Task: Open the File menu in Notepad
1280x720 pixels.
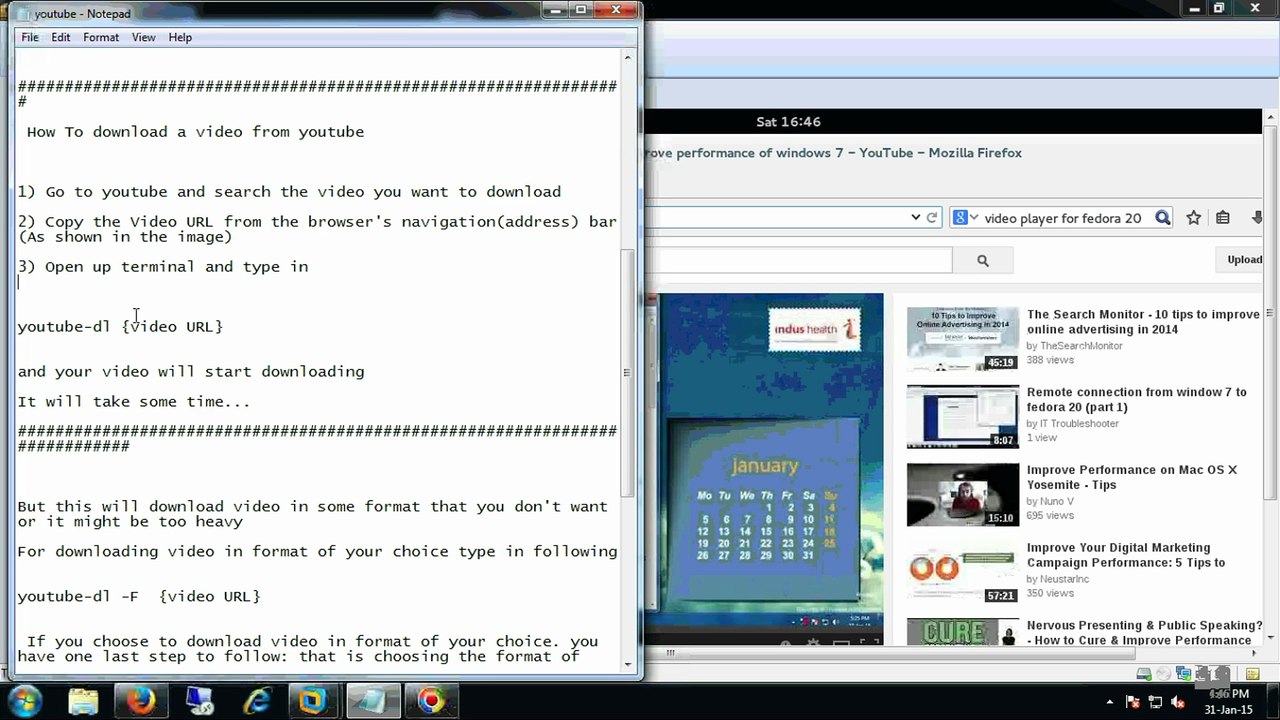Action: [30, 37]
